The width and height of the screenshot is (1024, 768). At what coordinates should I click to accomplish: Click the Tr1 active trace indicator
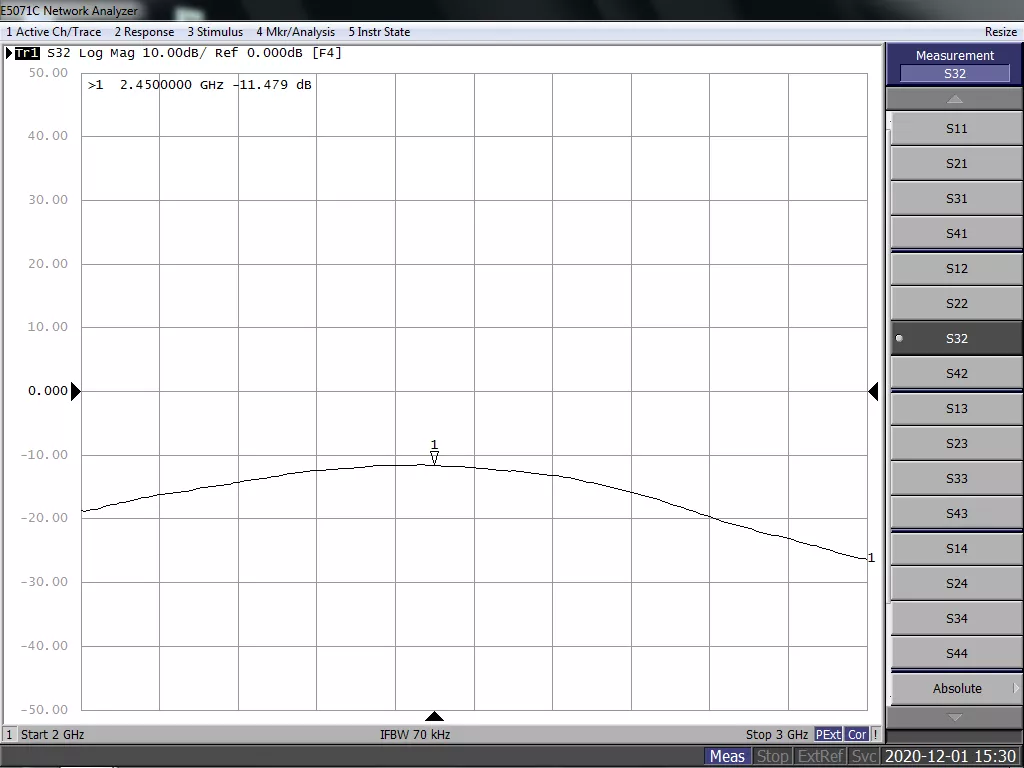click(x=25, y=53)
